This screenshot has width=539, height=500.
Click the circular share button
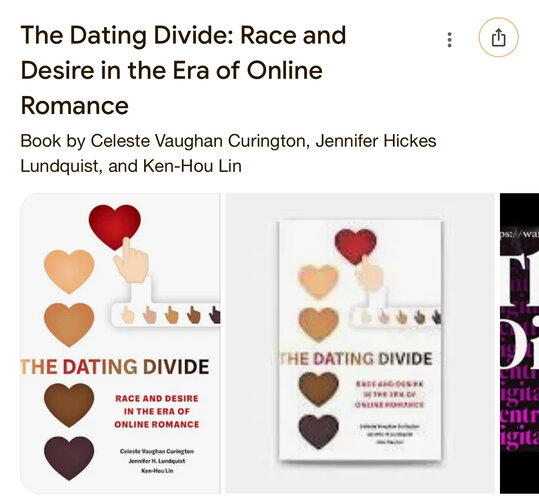coord(498,37)
